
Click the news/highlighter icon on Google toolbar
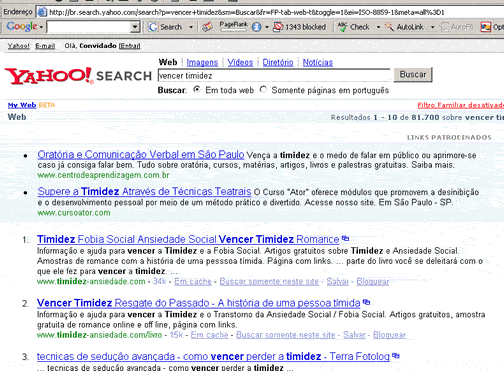tap(207, 27)
